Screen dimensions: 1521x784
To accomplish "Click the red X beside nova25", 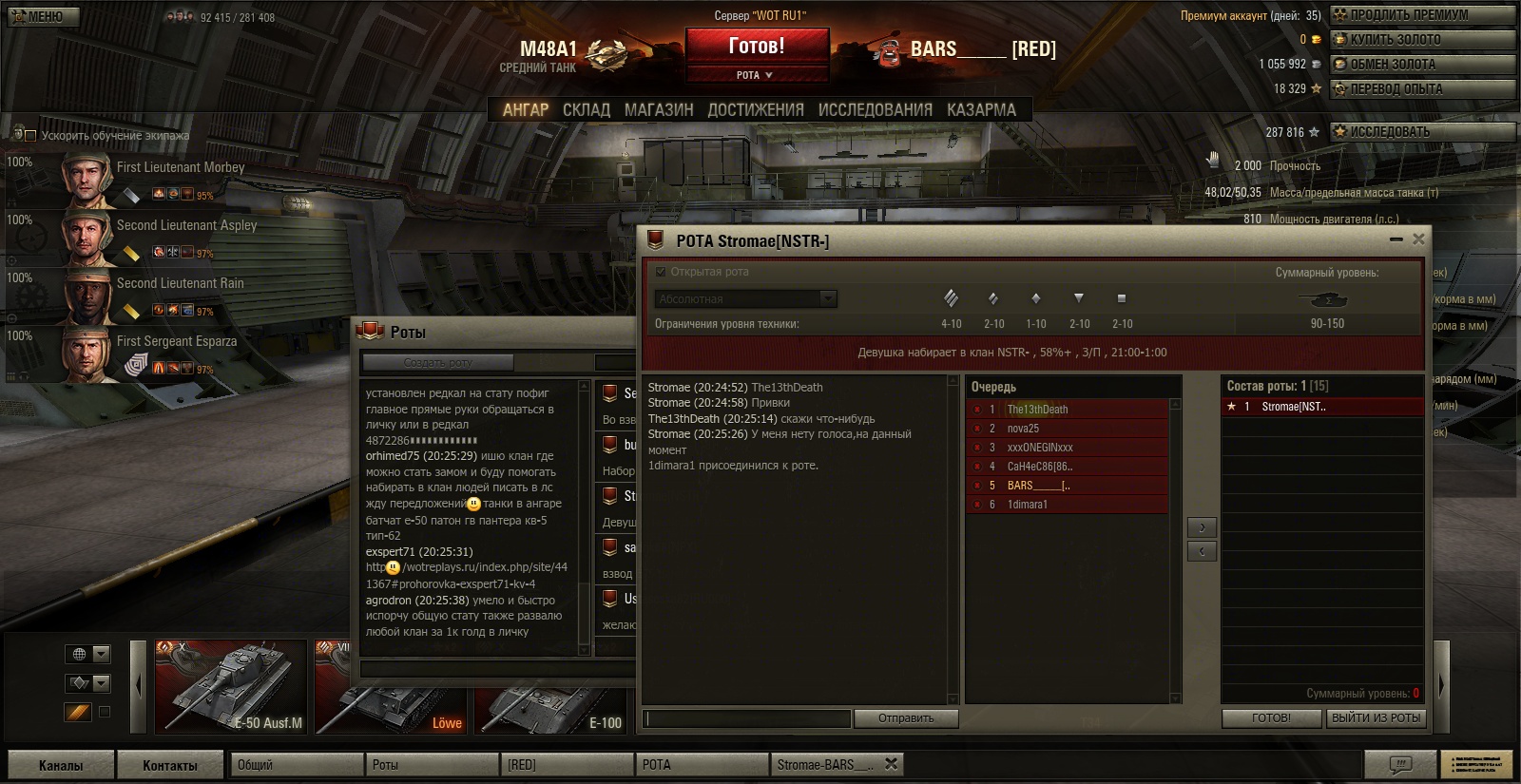I will (977, 429).
